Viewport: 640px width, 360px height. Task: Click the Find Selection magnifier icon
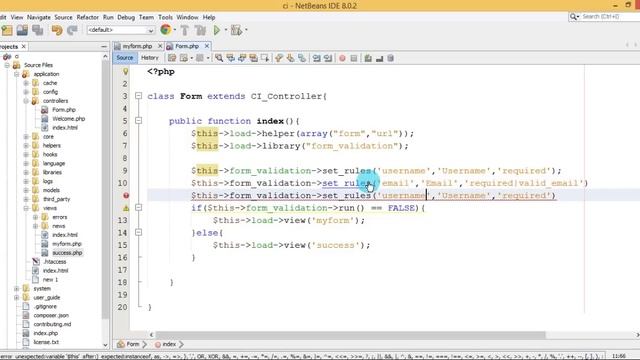219,58
